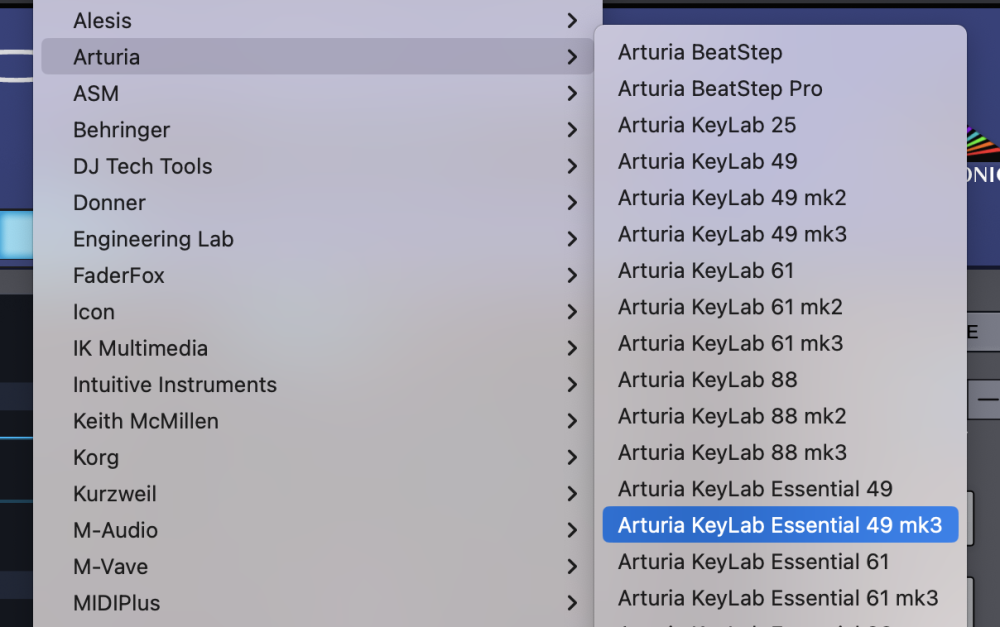Click the arrow beside DJ Tech Tools

(x=571, y=166)
